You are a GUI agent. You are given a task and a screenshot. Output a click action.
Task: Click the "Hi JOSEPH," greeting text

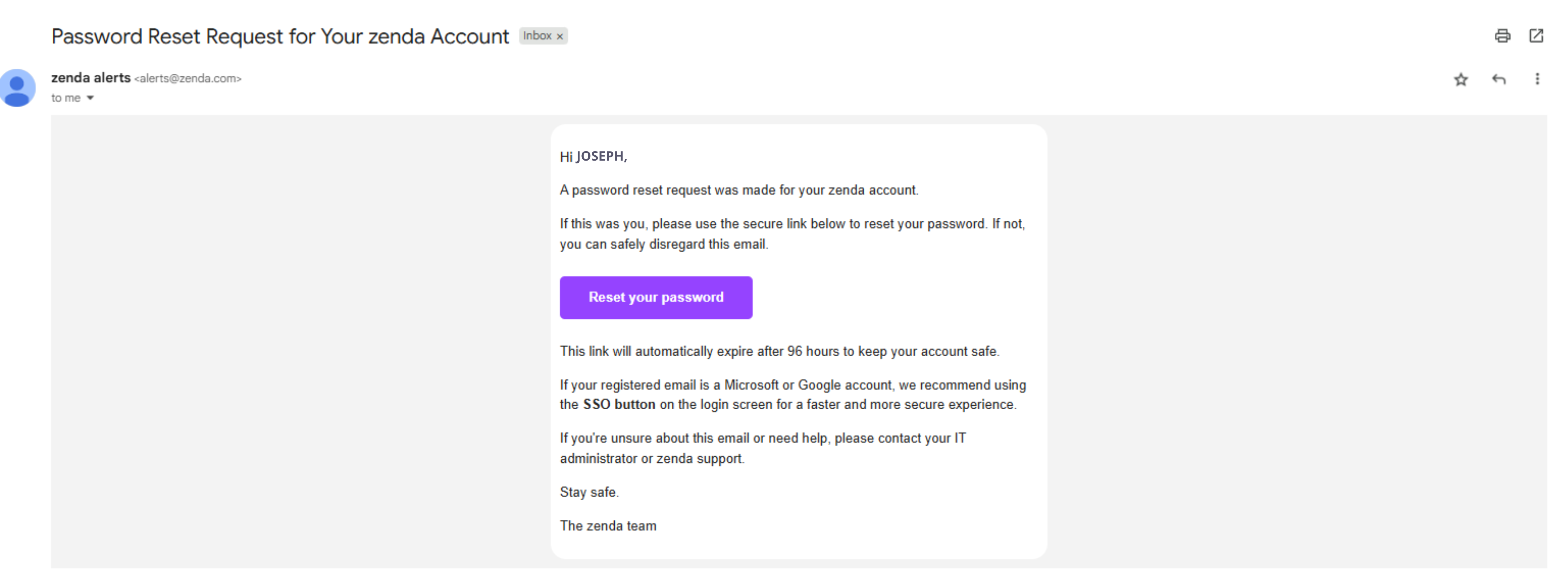pyautogui.click(x=593, y=157)
